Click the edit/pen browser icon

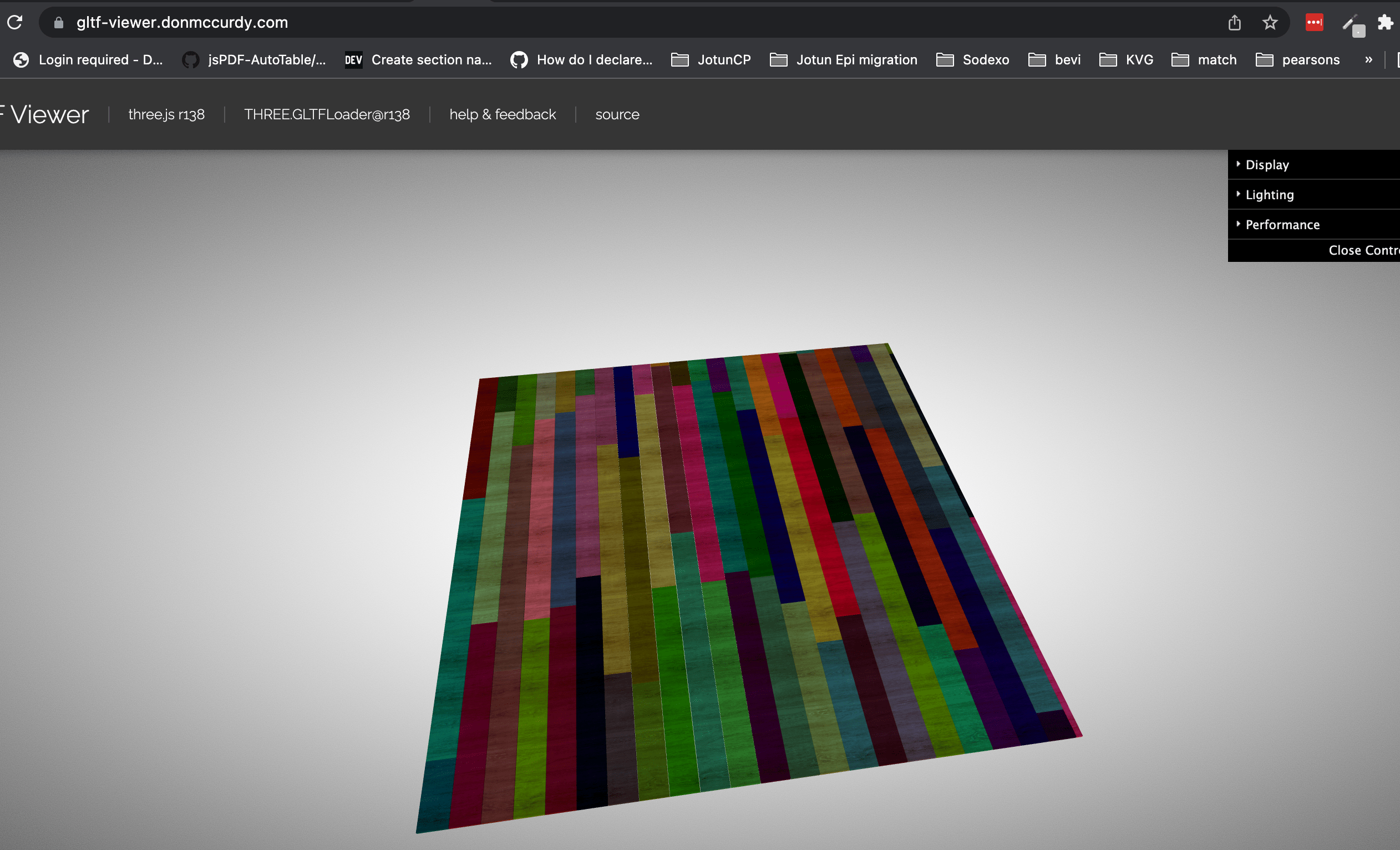1352,22
